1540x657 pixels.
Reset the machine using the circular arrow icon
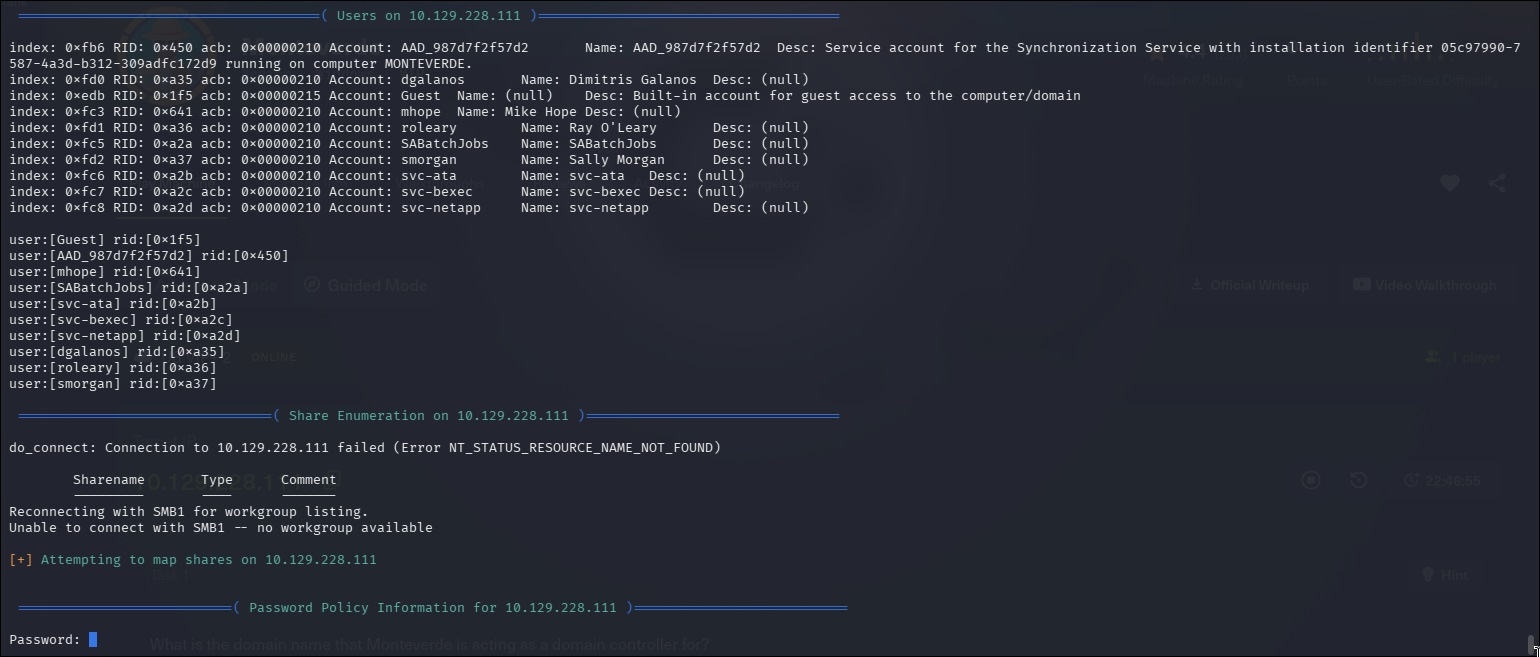[x=1358, y=480]
